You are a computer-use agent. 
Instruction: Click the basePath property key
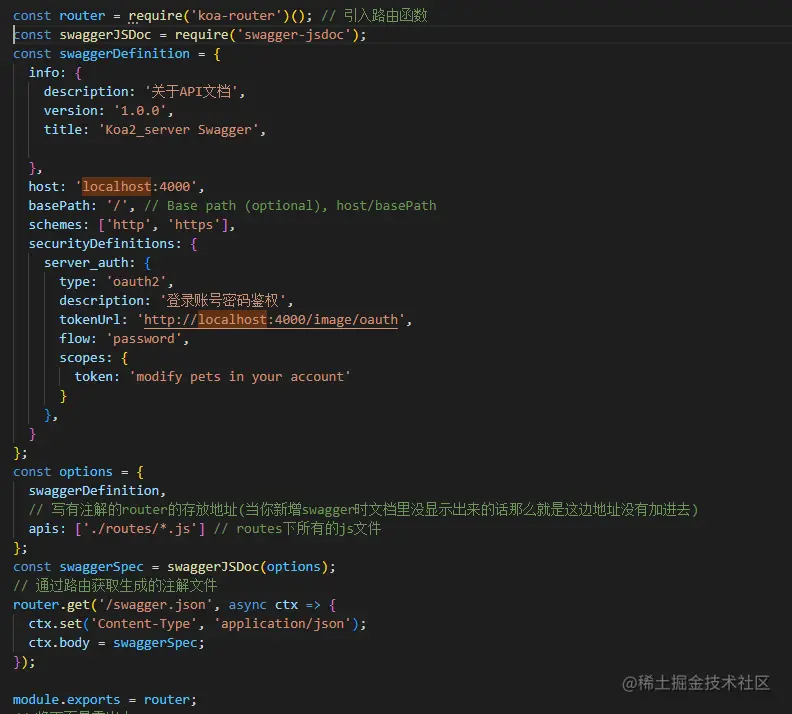pyautogui.click(x=59, y=206)
